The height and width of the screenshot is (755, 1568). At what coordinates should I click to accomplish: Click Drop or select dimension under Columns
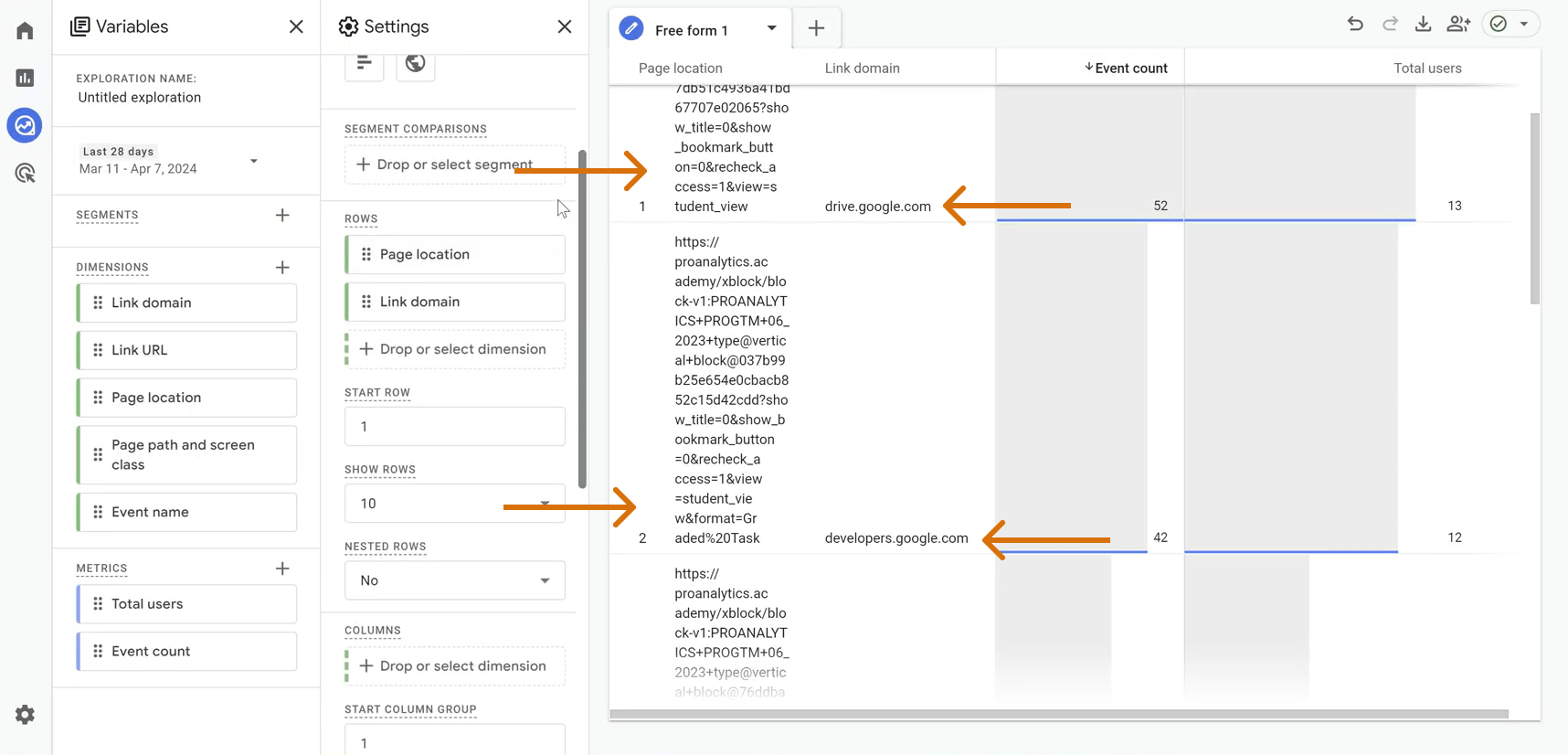coord(455,666)
